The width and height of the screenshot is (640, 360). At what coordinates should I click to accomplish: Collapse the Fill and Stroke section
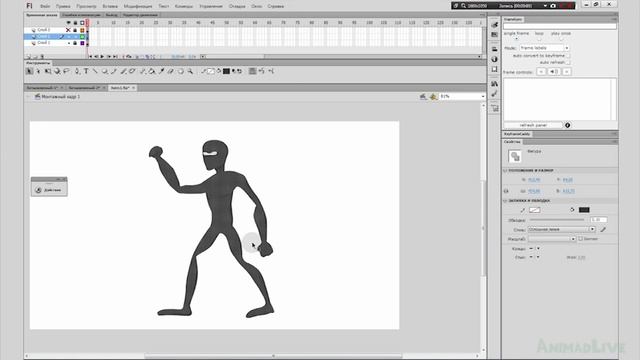pos(505,201)
